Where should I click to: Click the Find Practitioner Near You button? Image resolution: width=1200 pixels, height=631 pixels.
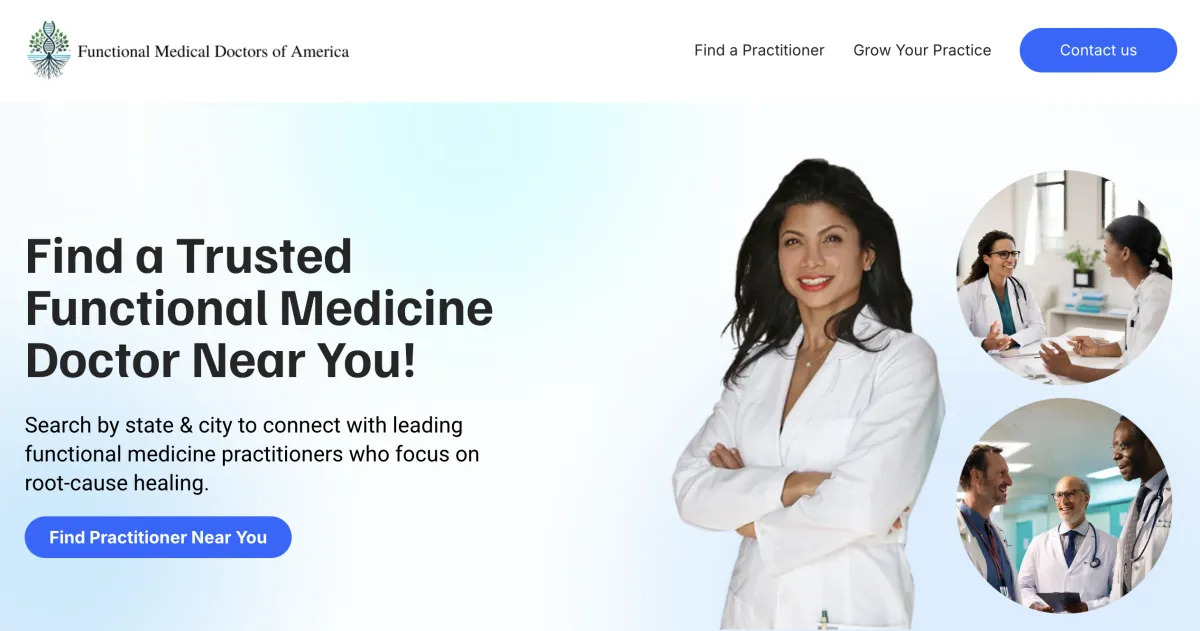tap(158, 537)
